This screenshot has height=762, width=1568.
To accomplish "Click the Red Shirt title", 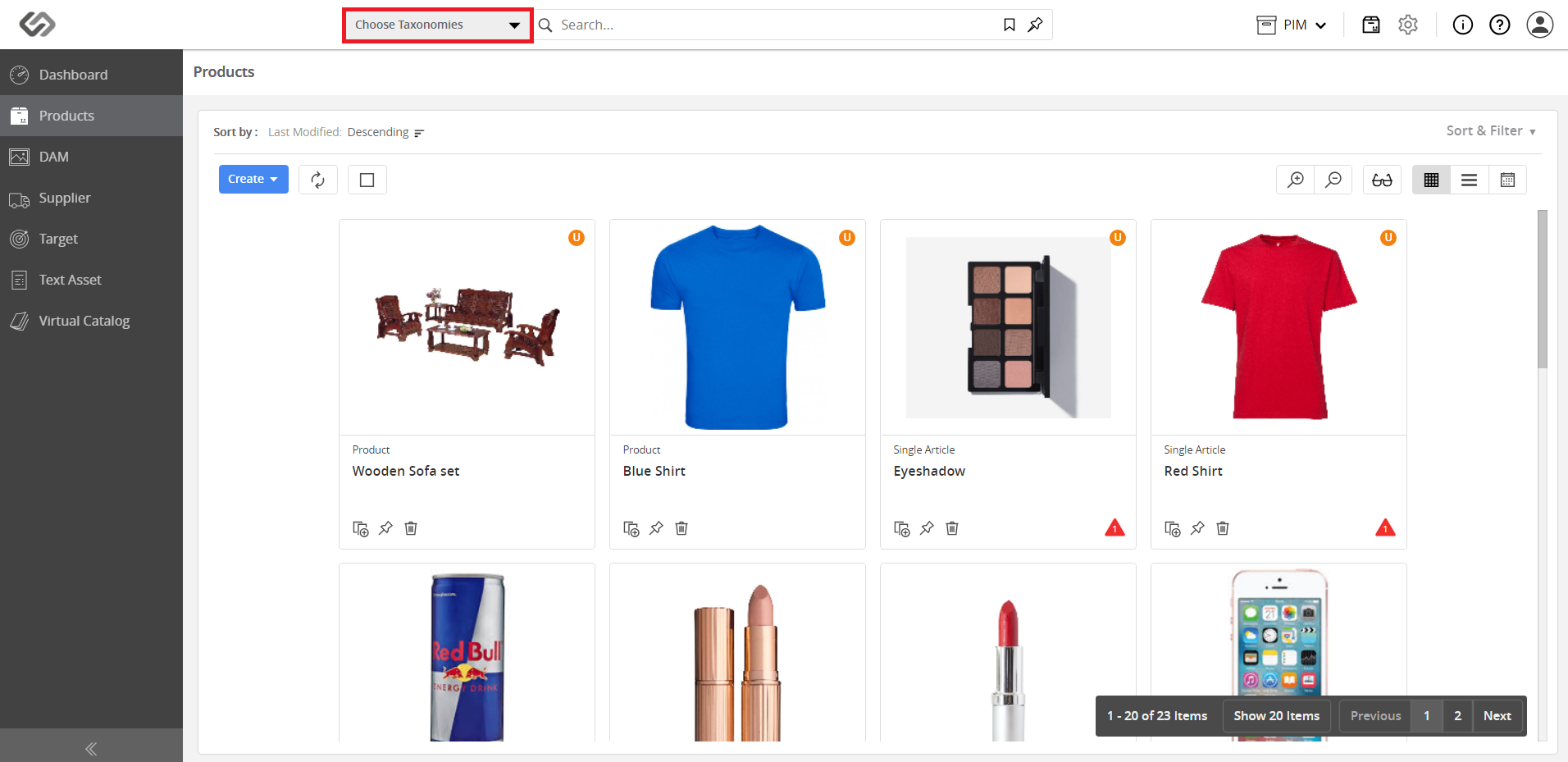I will (x=1193, y=471).
